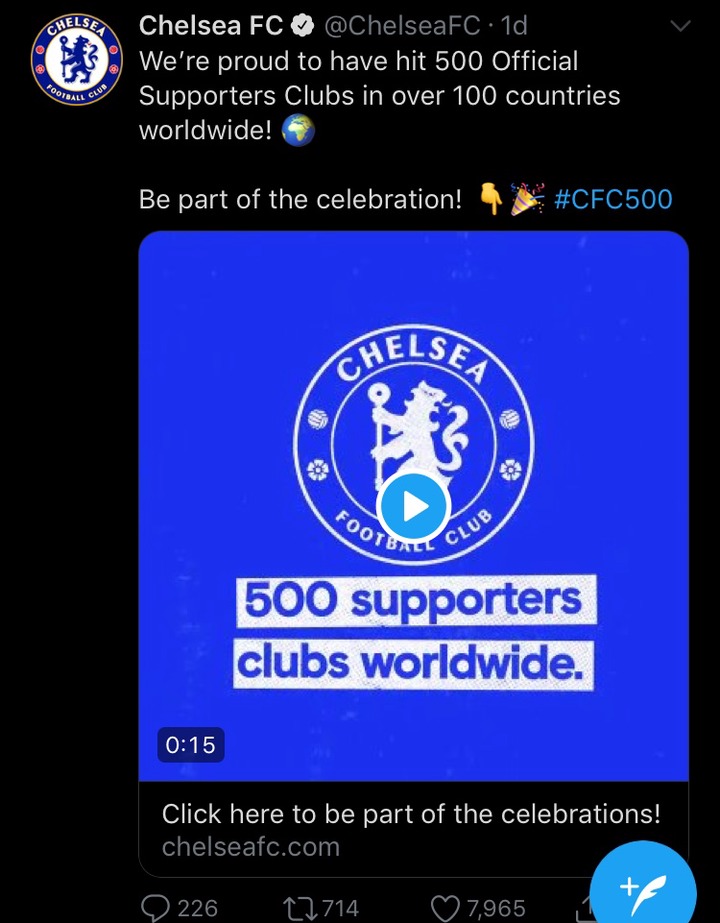This screenshot has width=720, height=923.
Task: Open the compose new tweet floating button
Action: pos(641,885)
